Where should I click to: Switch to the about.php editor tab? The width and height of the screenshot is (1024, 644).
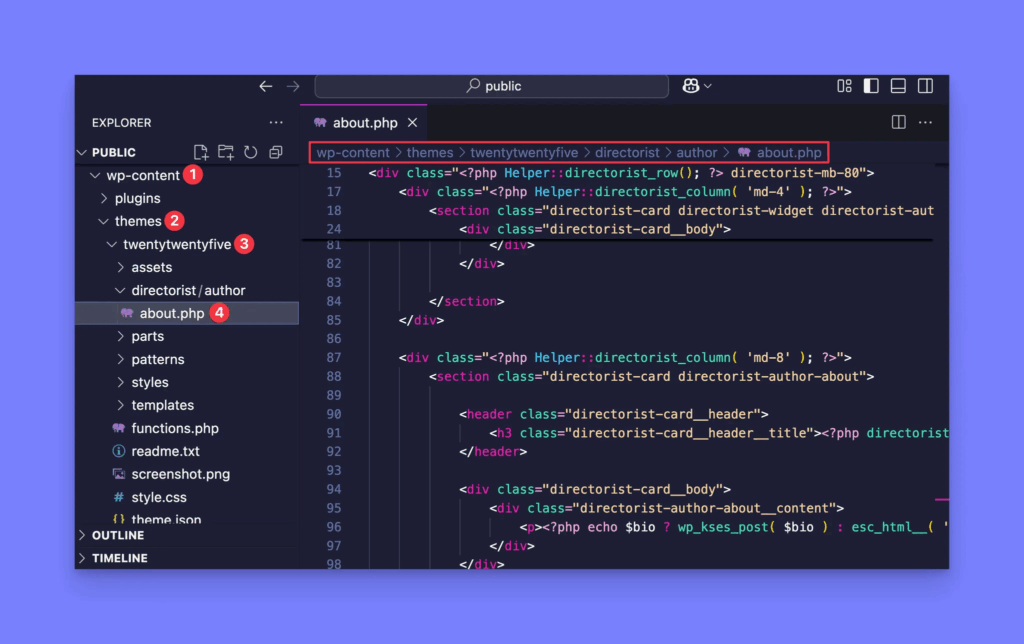click(x=364, y=123)
